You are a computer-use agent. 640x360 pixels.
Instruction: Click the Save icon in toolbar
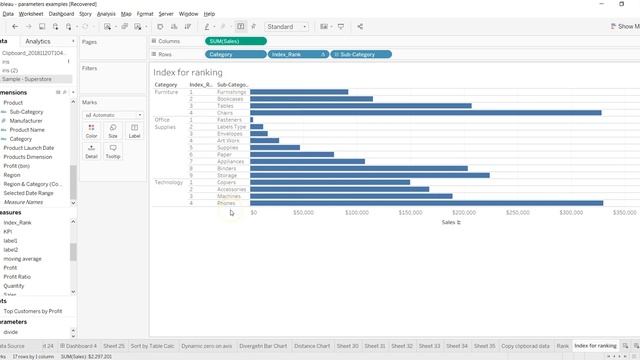tap(42, 27)
